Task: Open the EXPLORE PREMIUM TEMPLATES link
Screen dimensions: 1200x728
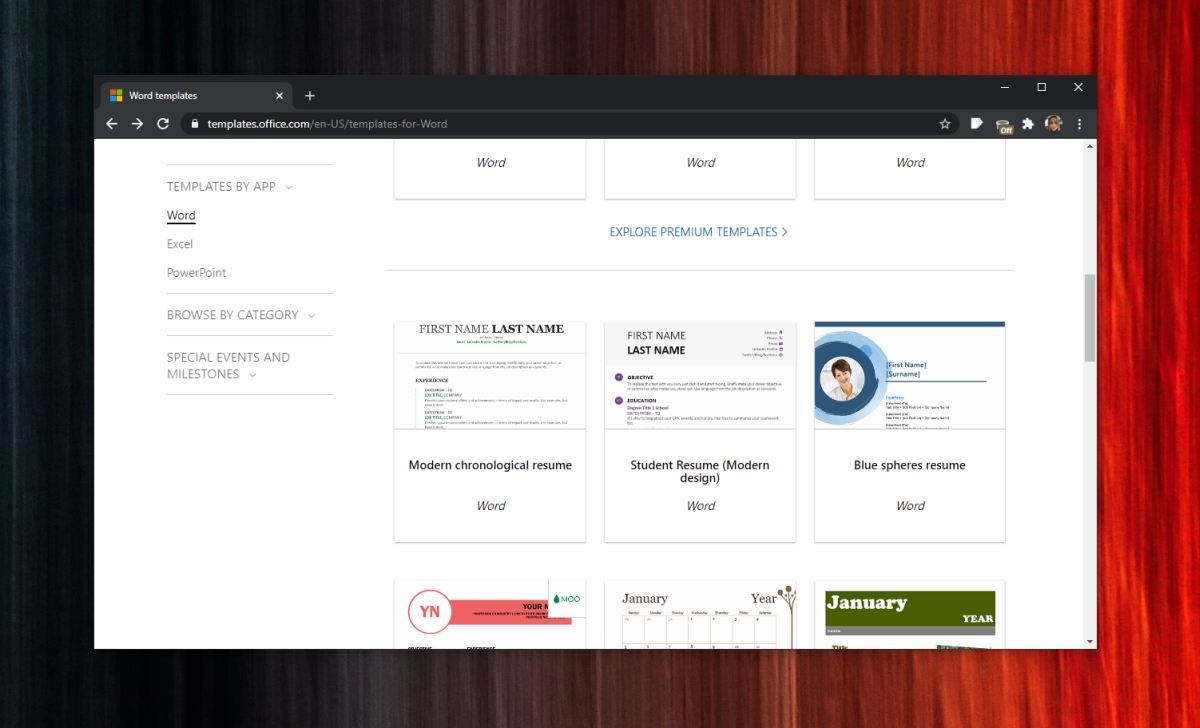Action: (698, 231)
